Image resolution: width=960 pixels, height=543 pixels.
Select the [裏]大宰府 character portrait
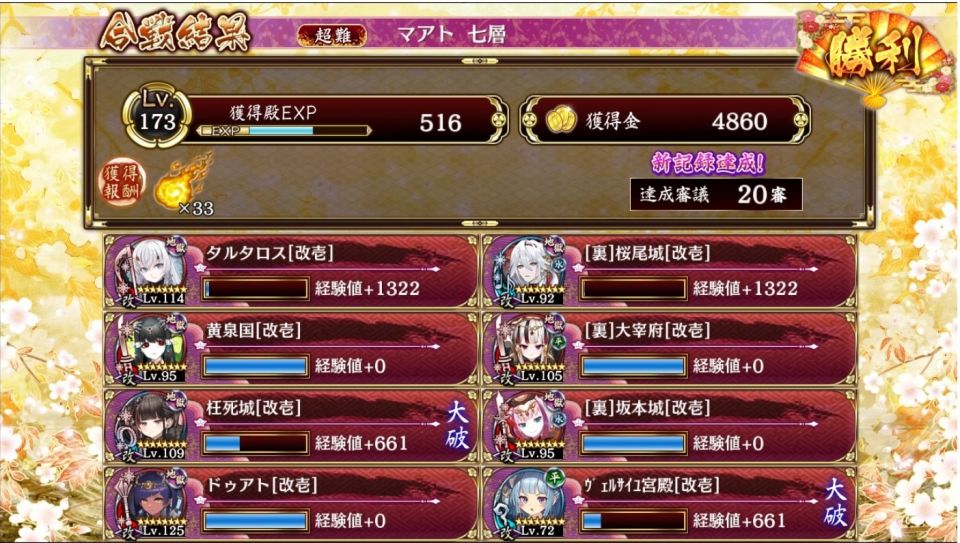coord(530,348)
